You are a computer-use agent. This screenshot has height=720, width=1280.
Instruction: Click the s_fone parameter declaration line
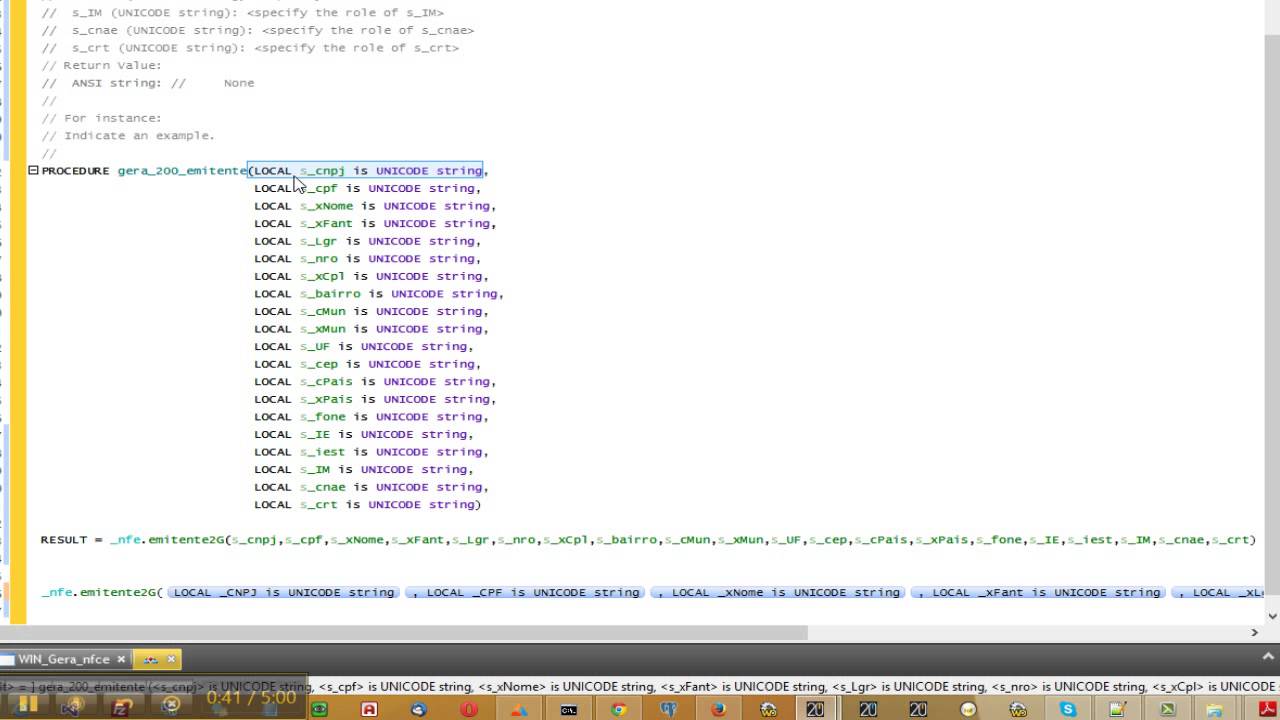tap(371, 416)
